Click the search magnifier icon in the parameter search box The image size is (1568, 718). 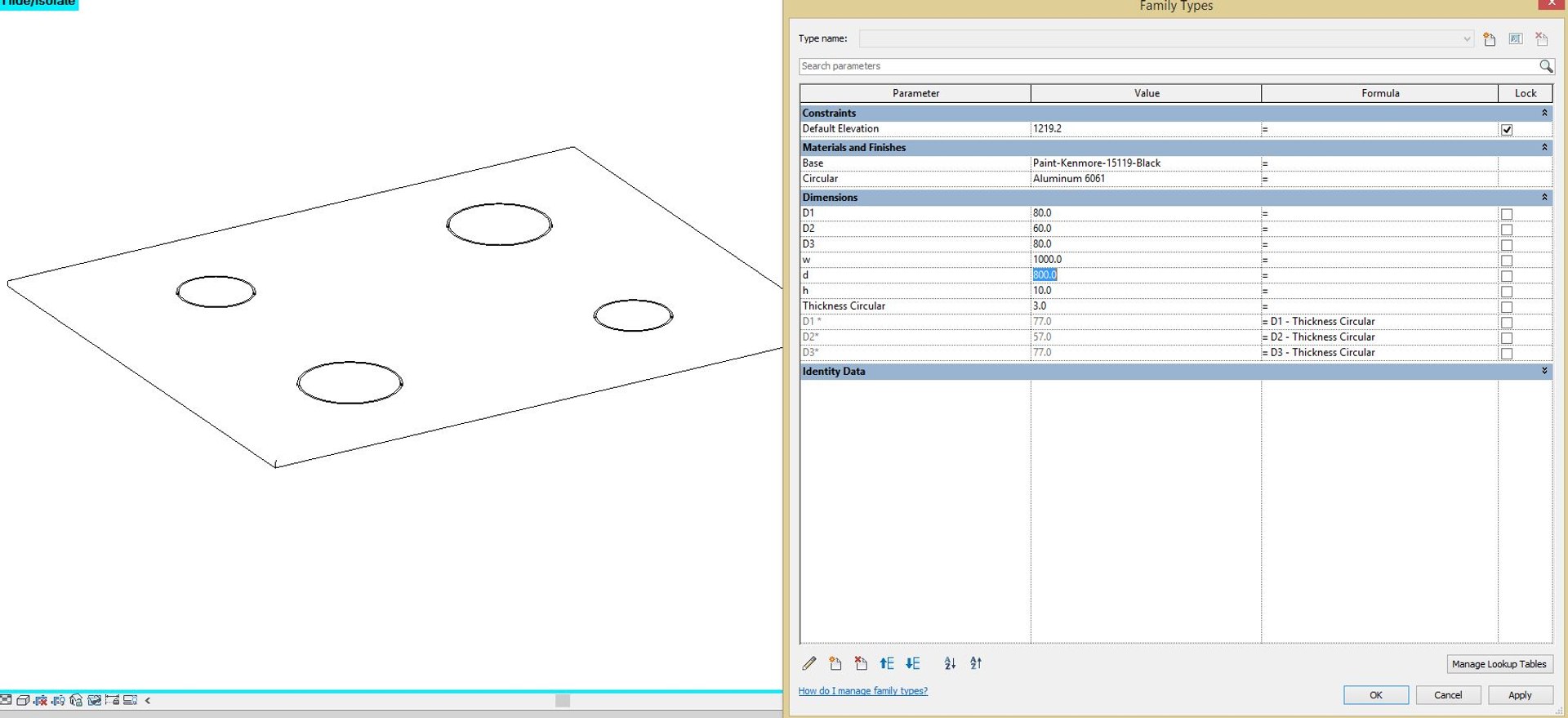1546,66
